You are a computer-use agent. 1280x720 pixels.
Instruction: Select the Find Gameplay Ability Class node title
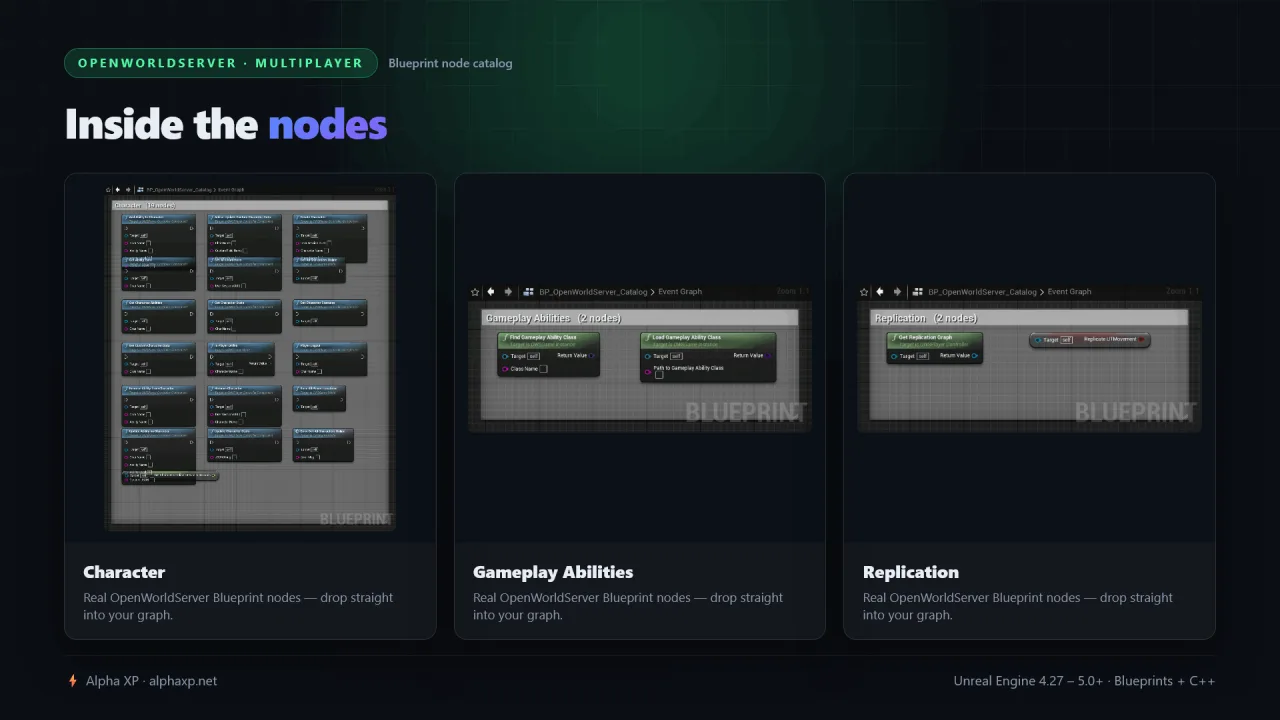click(x=543, y=337)
